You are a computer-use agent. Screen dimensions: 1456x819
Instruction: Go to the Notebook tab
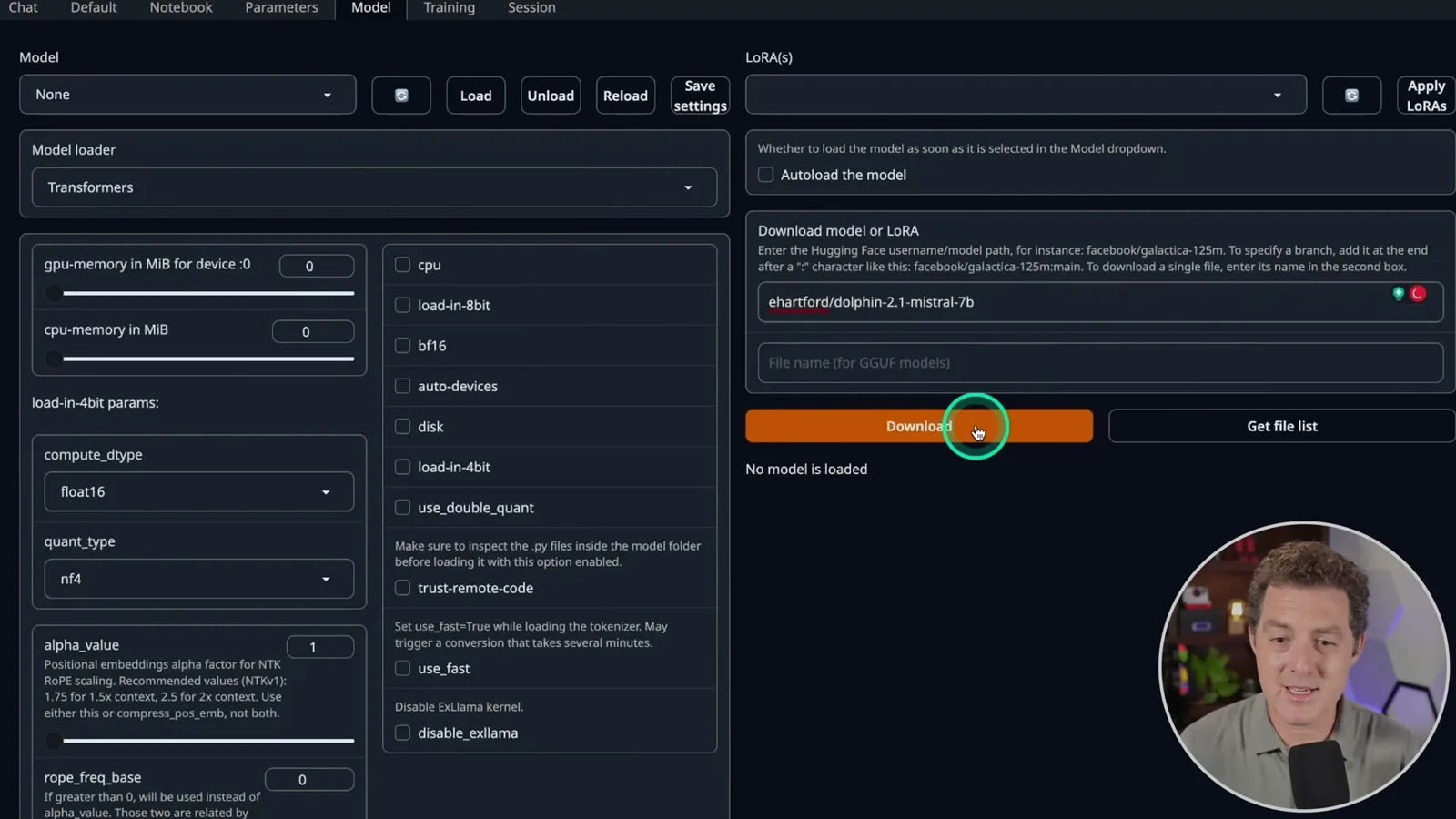pyautogui.click(x=181, y=7)
